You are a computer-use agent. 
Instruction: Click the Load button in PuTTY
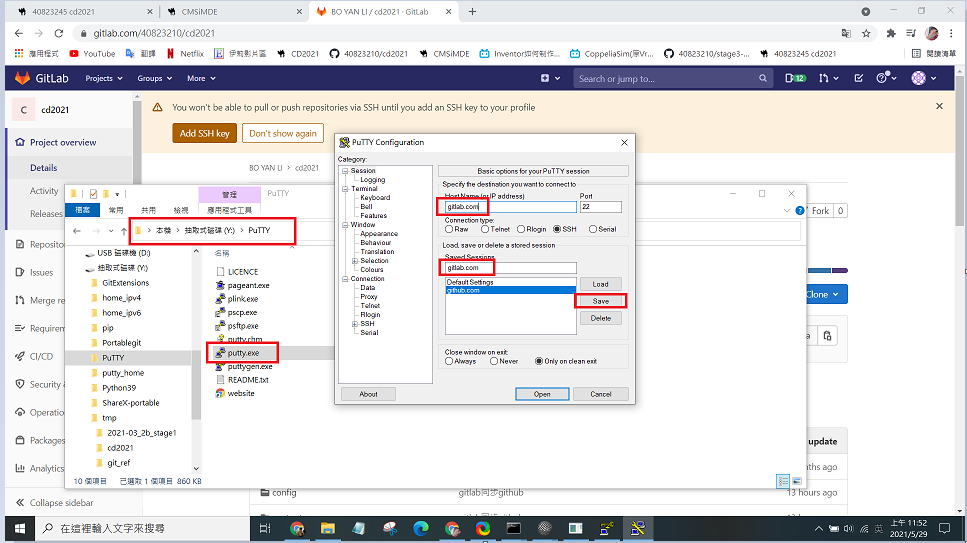[x=600, y=284]
